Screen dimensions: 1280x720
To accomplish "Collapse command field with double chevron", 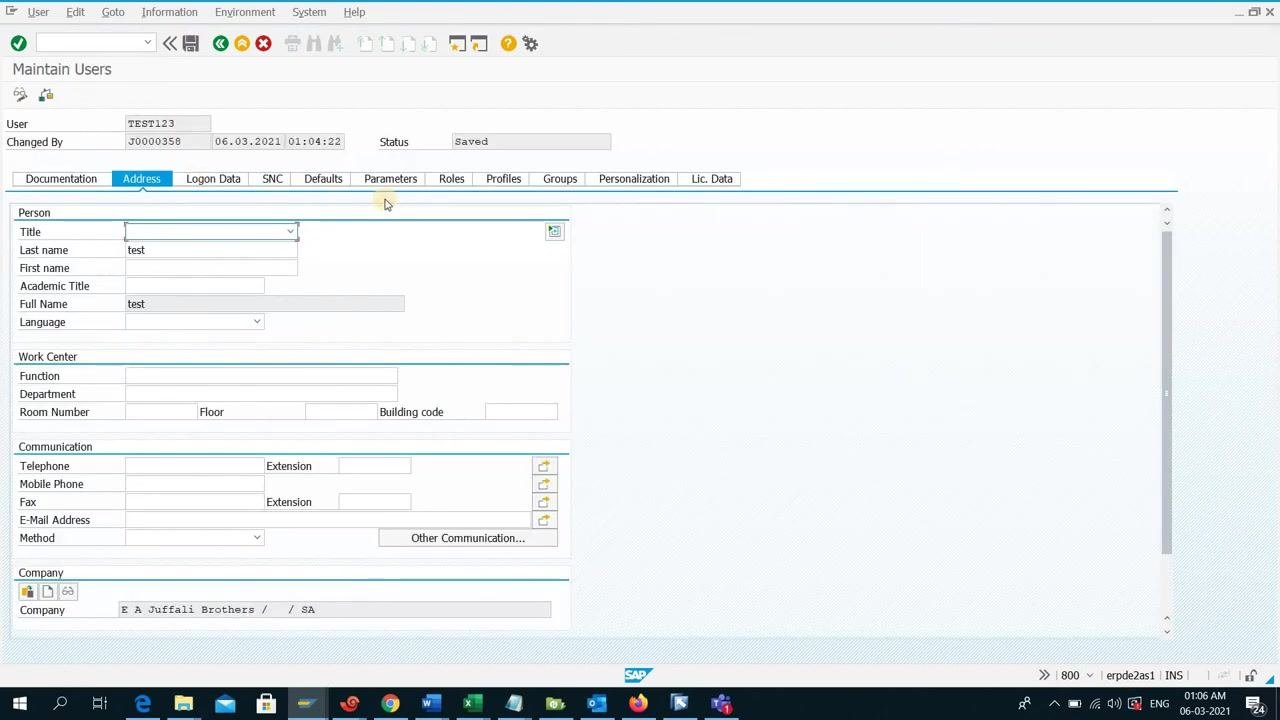I will tap(170, 43).
